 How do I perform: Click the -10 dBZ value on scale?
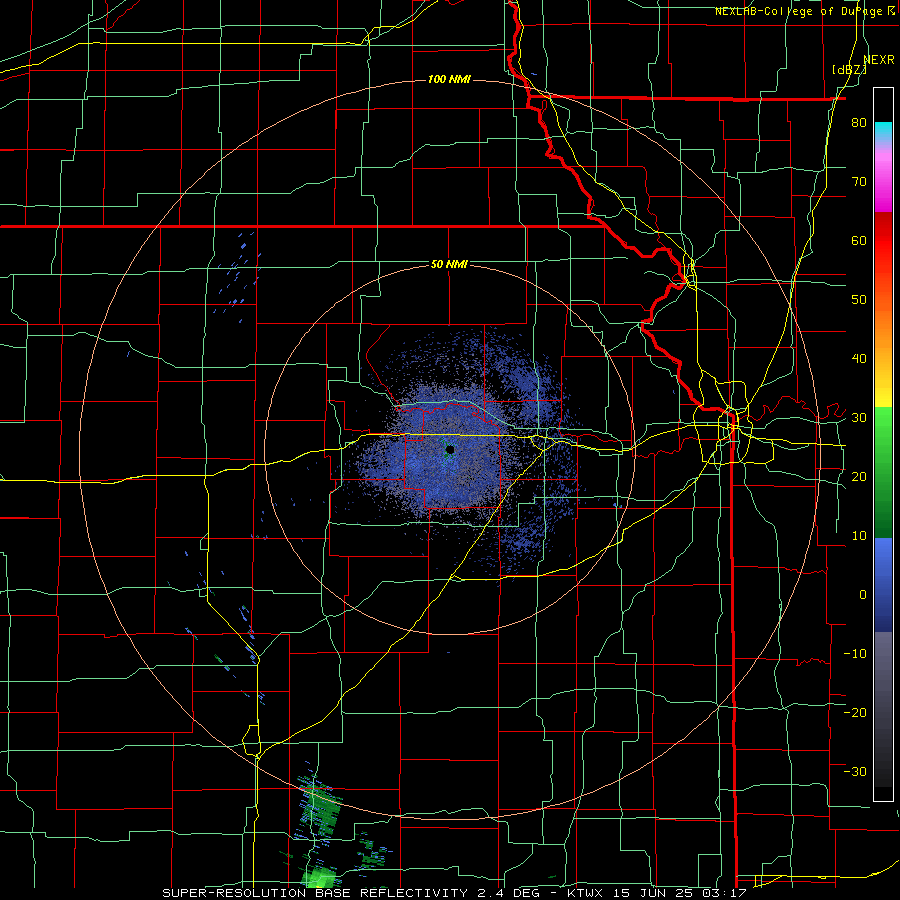(x=855, y=653)
